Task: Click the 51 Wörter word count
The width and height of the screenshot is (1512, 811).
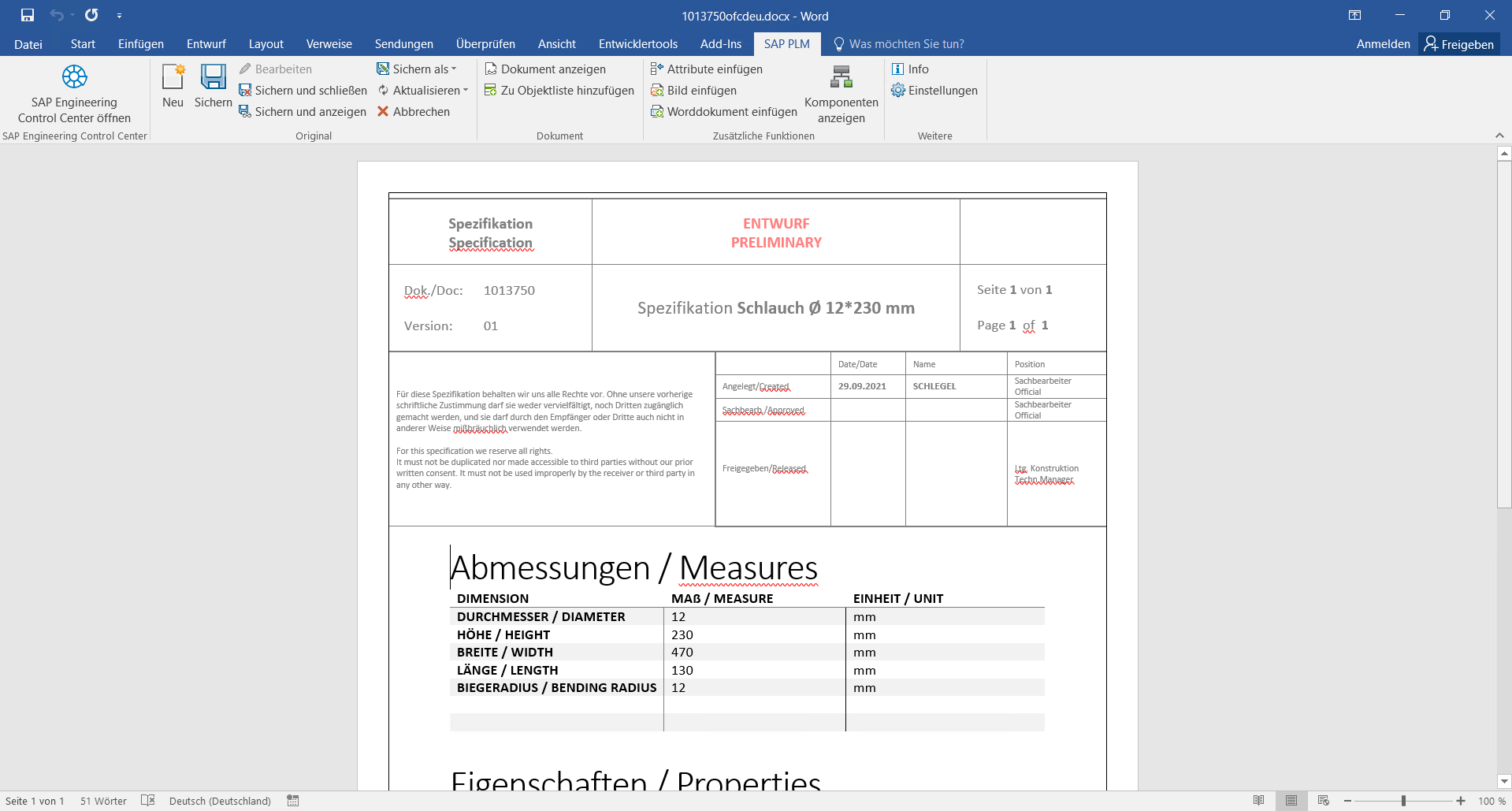Action: pyautogui.click(x=103, y=801)
